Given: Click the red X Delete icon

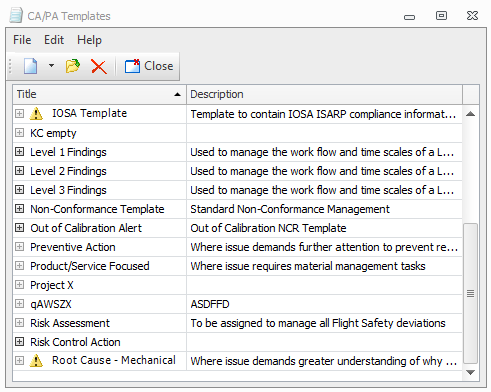Looking at the screenshot, I should [99, 66].
